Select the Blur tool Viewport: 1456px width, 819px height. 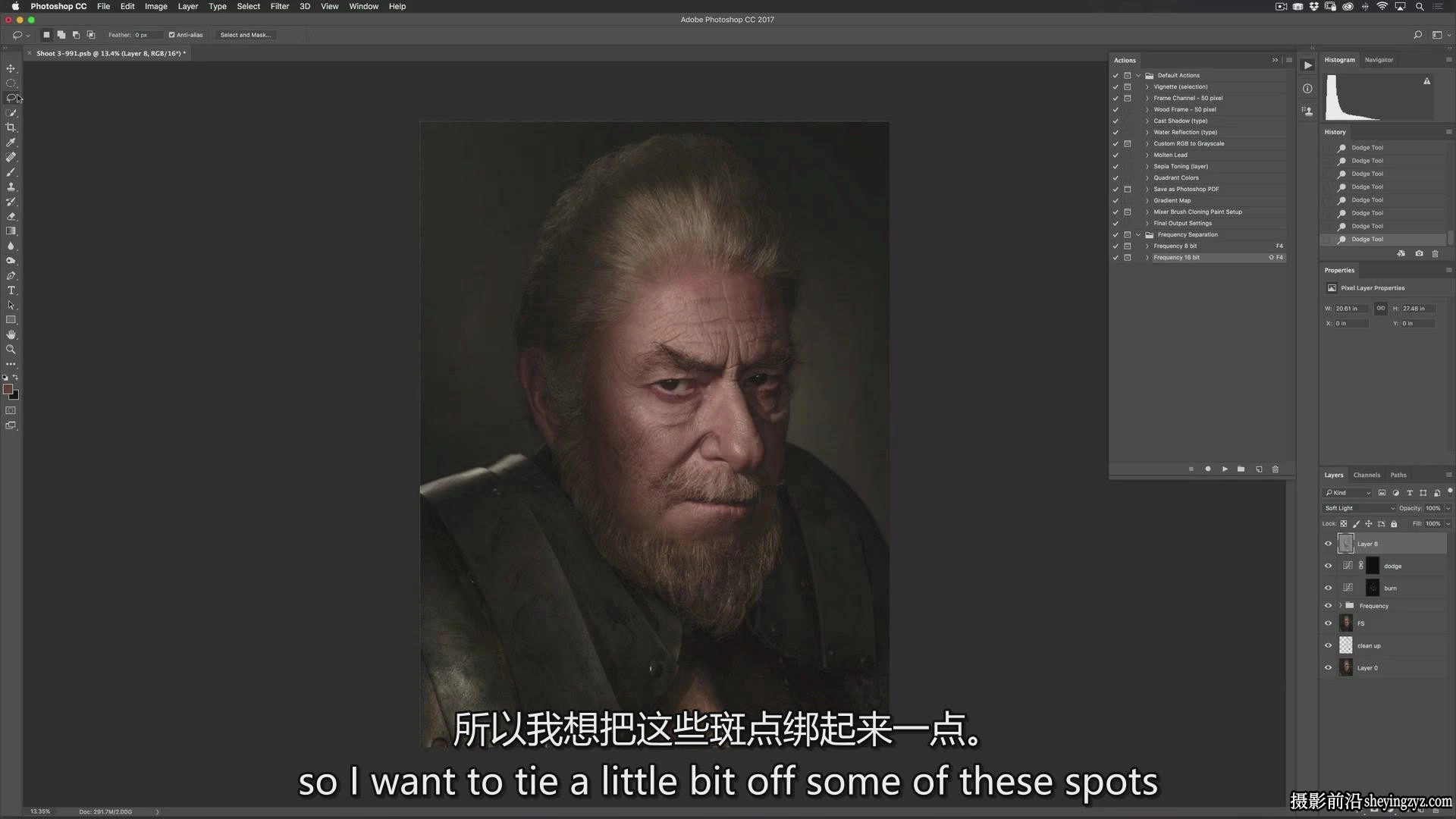click(x=11, y=246)
